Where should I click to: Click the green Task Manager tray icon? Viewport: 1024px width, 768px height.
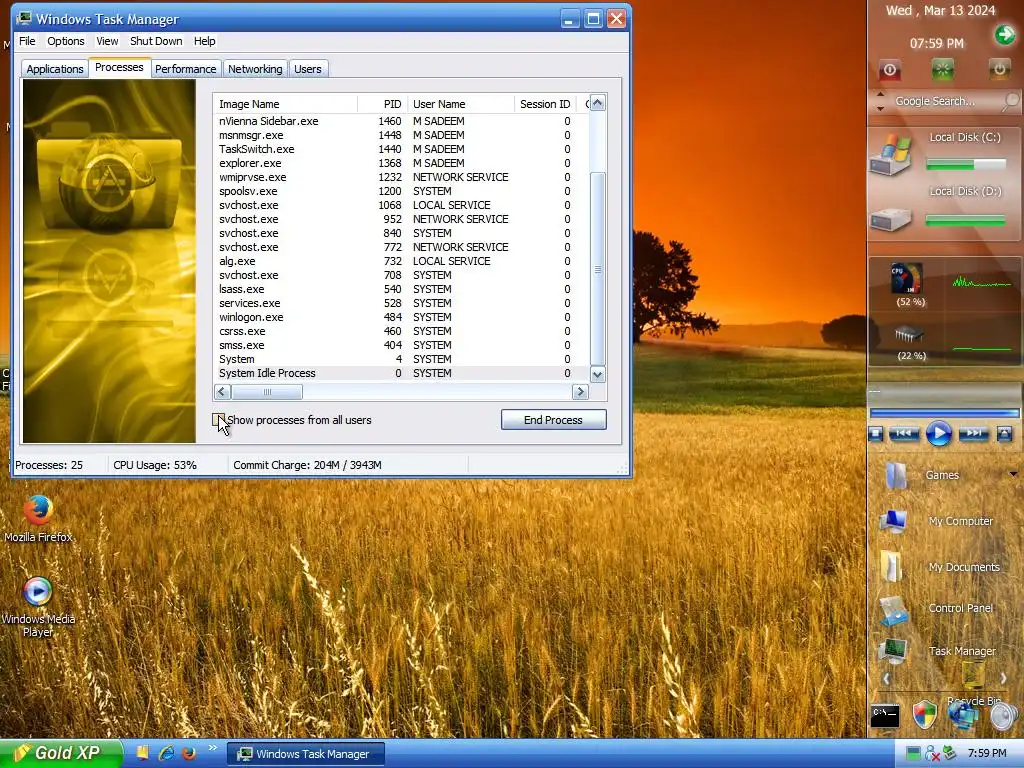click(x=912, y=754)
